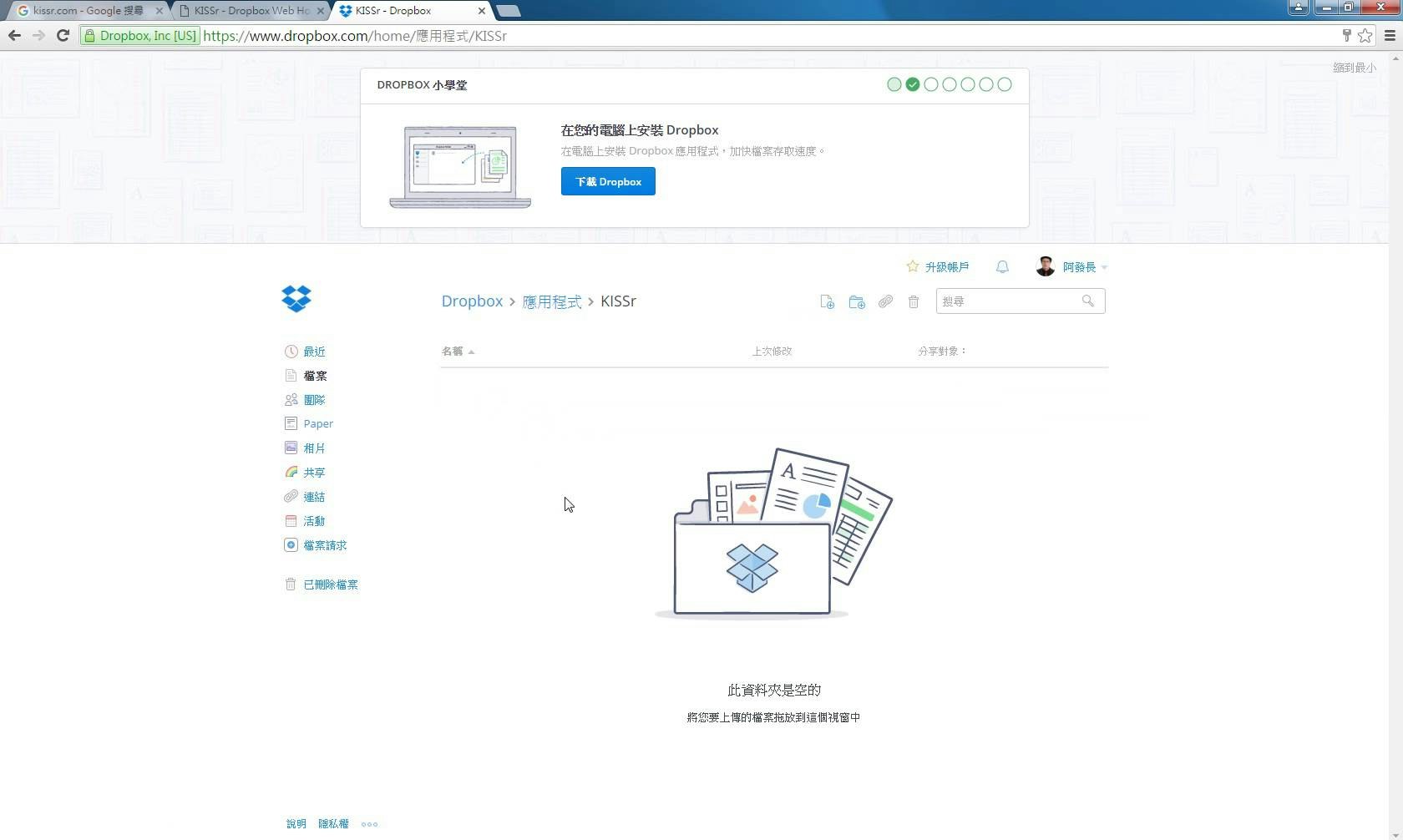Go back in browser history
Viewport: 1403px width, 840px height.
14,35
